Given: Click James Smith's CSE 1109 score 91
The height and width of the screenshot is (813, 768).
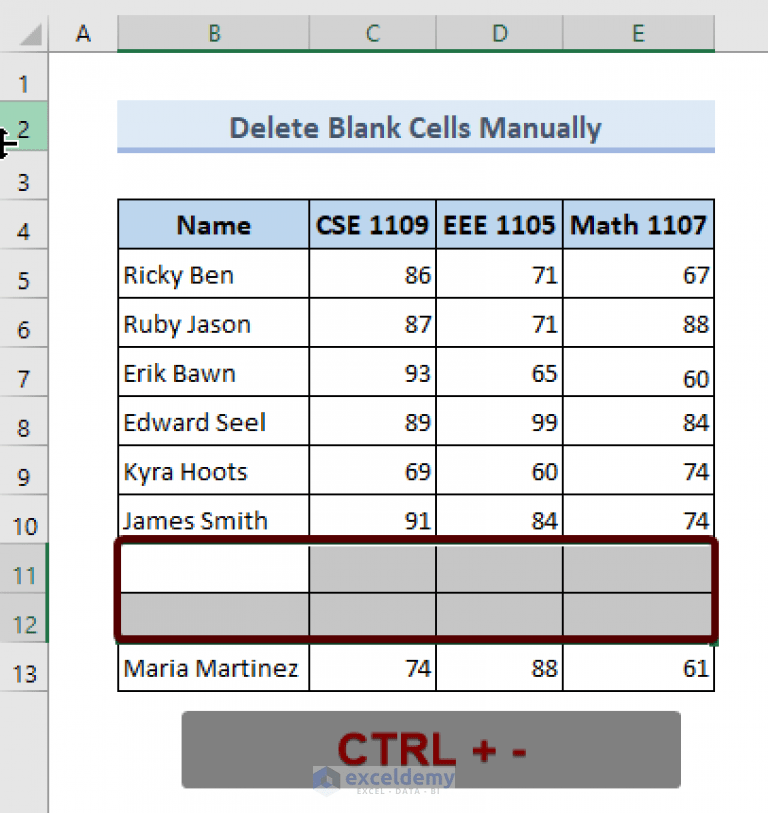Looking at the screenshot, I should 373,517.
